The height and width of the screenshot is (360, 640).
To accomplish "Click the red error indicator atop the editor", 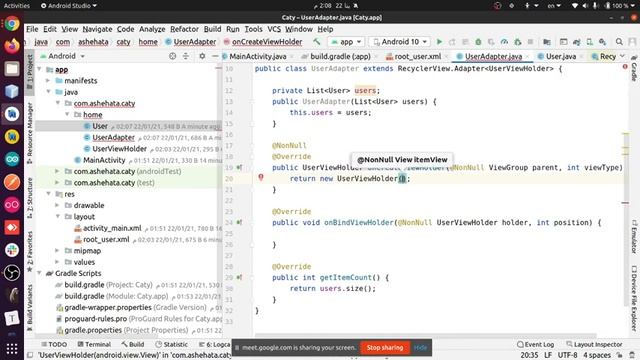I will click(625, 67).
